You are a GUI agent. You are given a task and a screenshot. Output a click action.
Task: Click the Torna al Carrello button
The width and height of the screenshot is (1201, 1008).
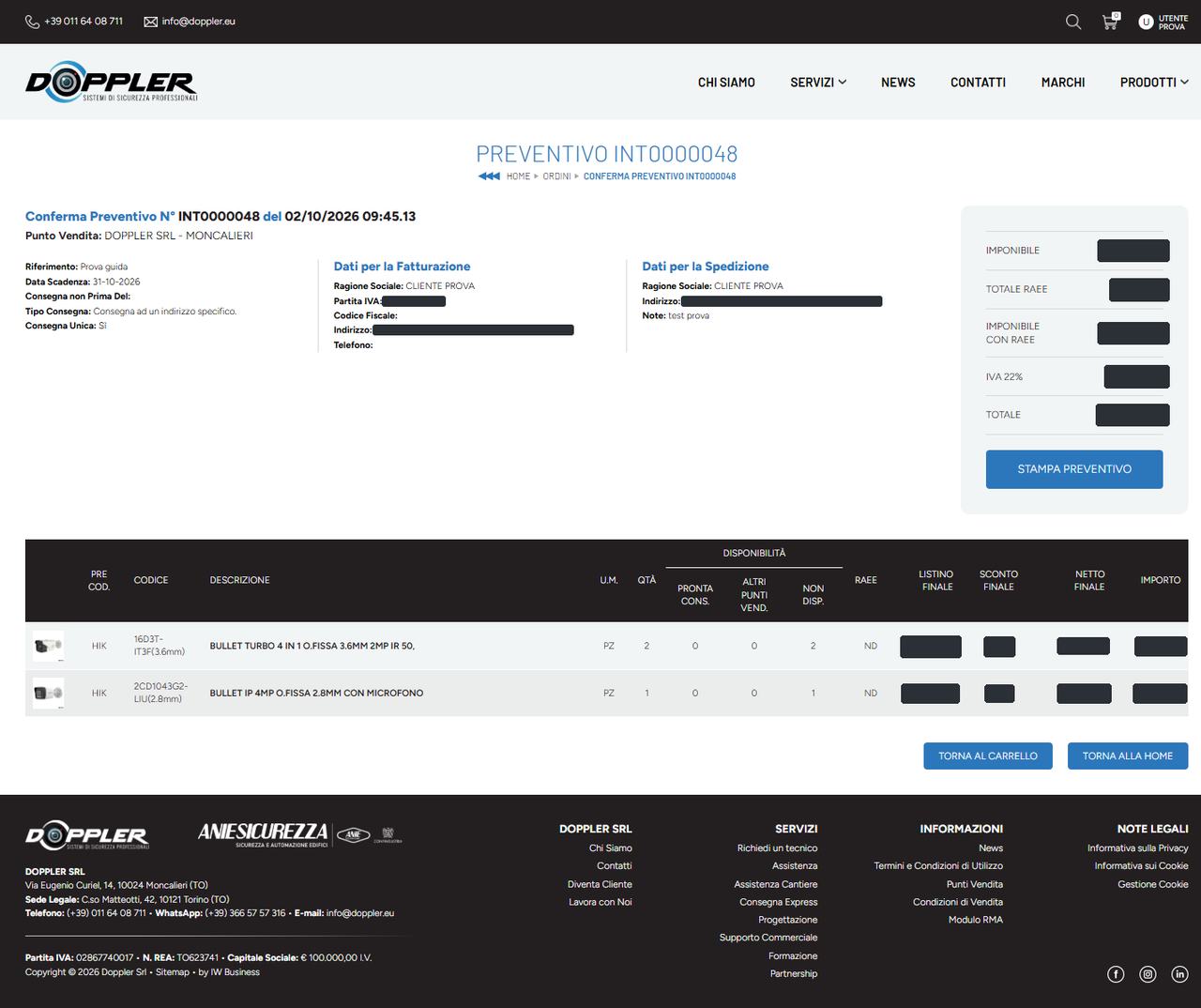tap(988, 756)
